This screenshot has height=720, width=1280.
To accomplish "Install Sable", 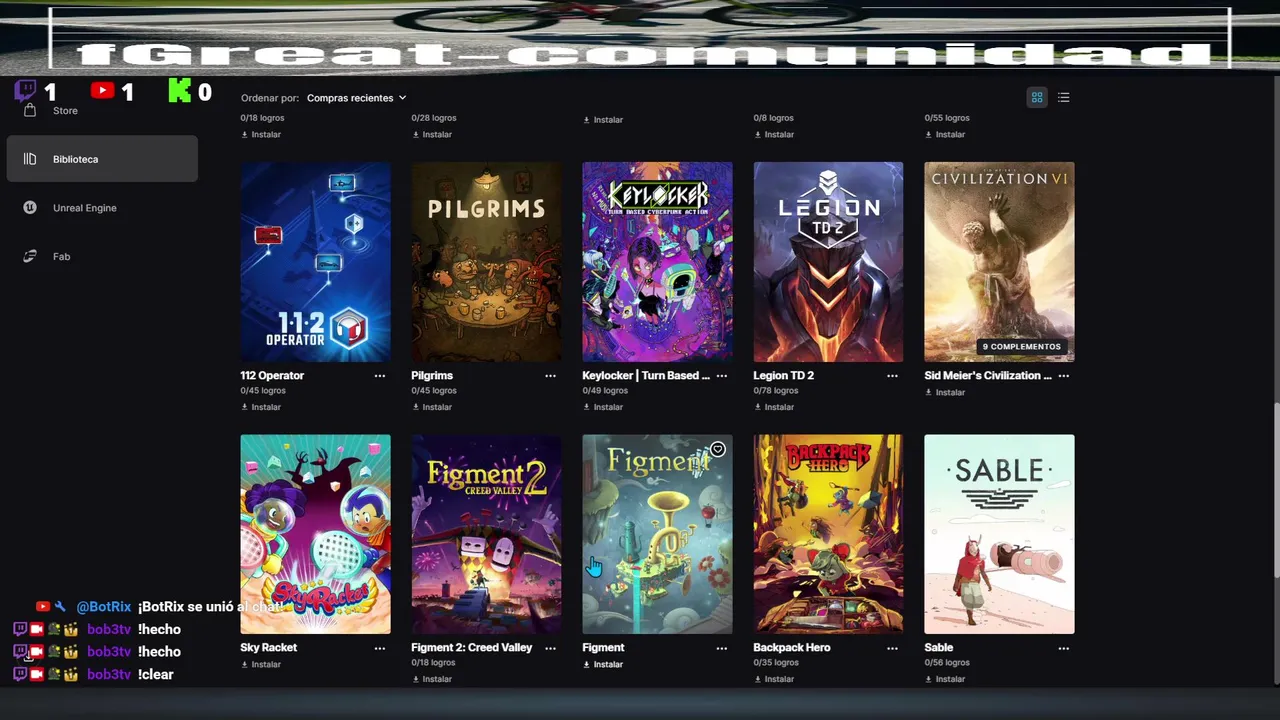I will coord(945,679).
